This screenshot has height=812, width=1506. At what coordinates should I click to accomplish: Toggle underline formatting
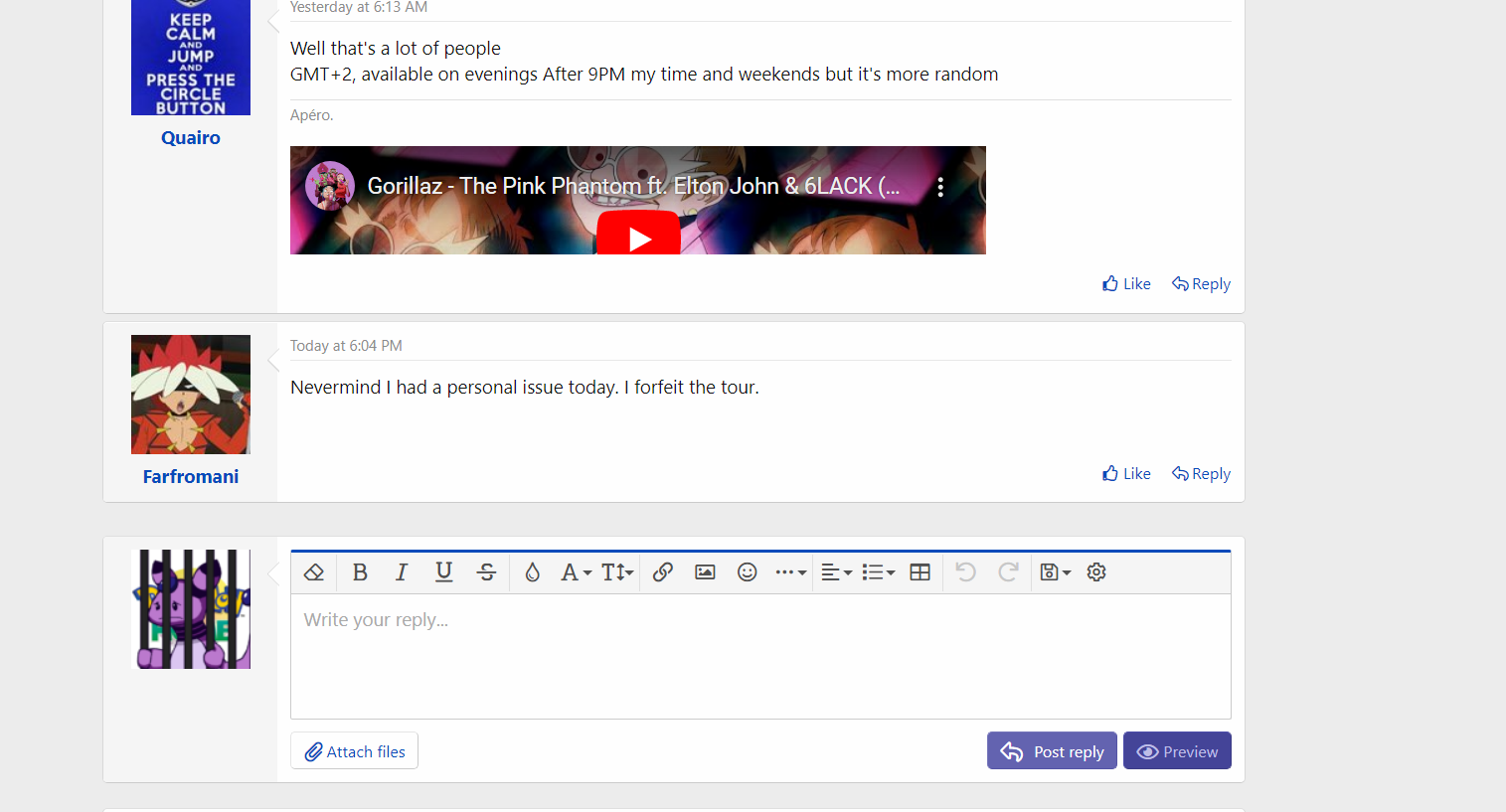click(x=444, y=572)
